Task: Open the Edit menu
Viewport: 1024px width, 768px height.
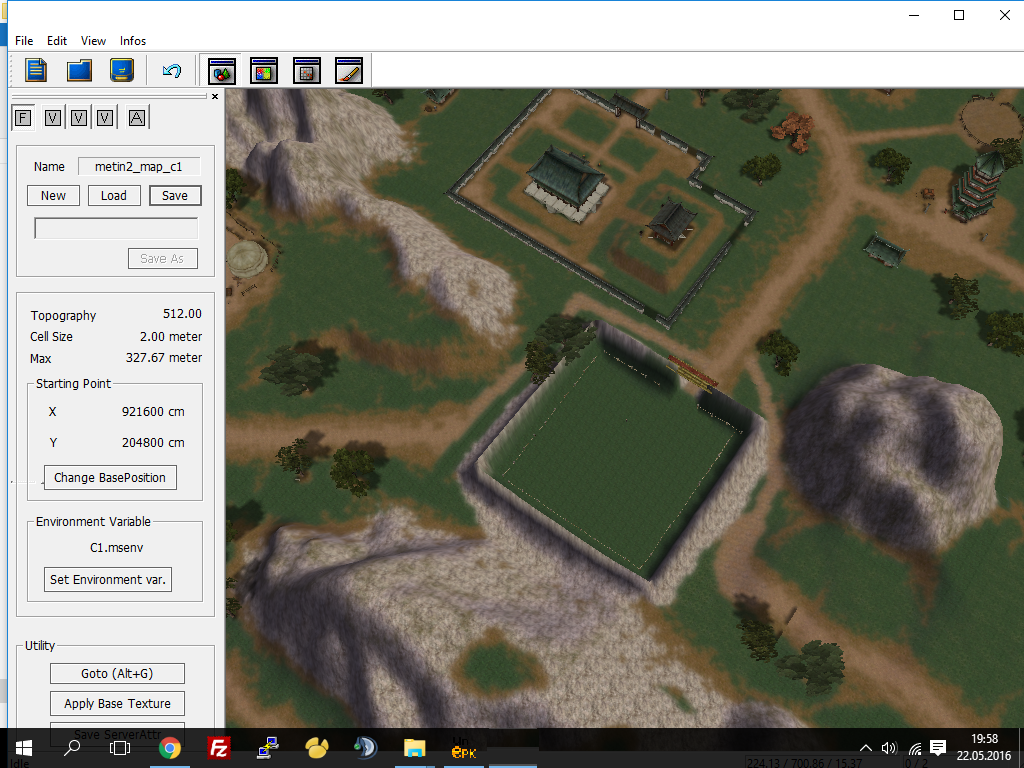Action: [x=57, y=40]
